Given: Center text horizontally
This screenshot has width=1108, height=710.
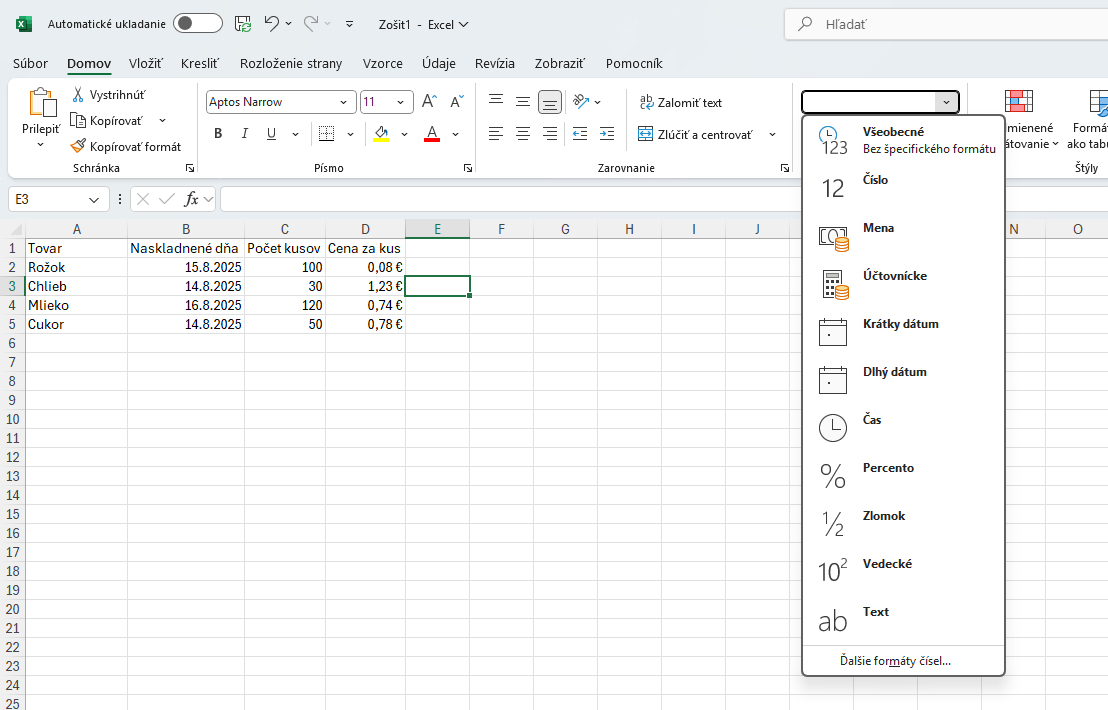Looking at the screenshot, I should [523, 134].
